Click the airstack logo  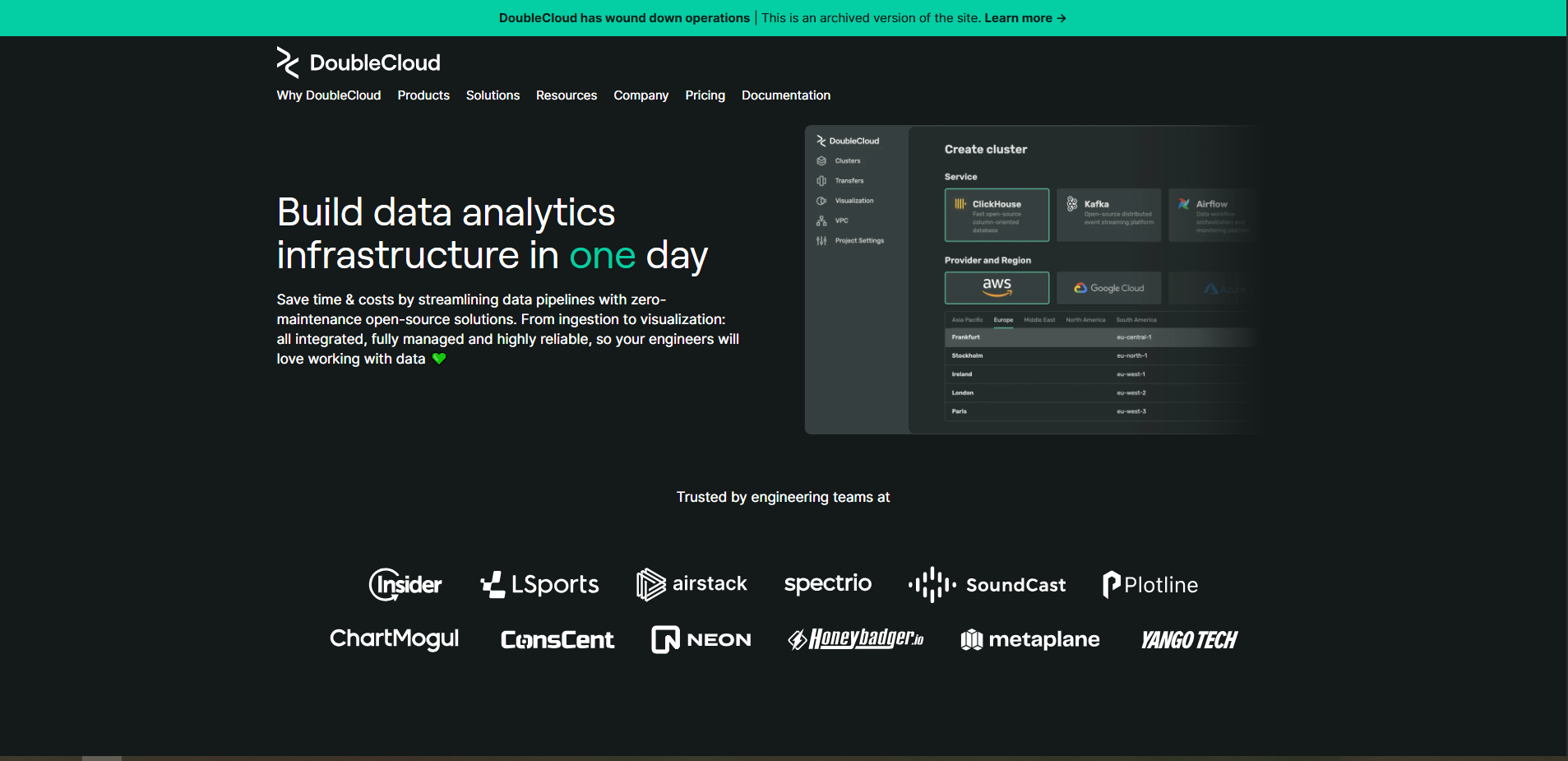[x=691, y=584]
